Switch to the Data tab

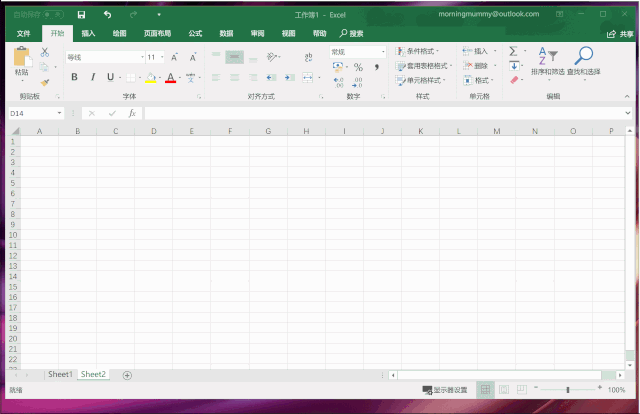pos(226,33)
